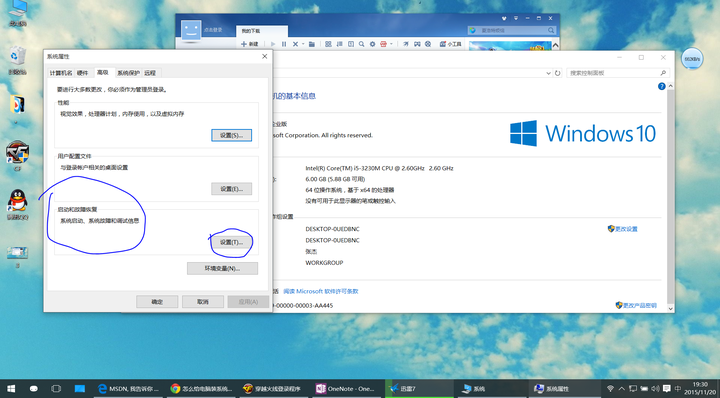The image size is (720, 398).
Task: Collapse the Xunlei banner with the up chevron
Action: click(555, 45)
